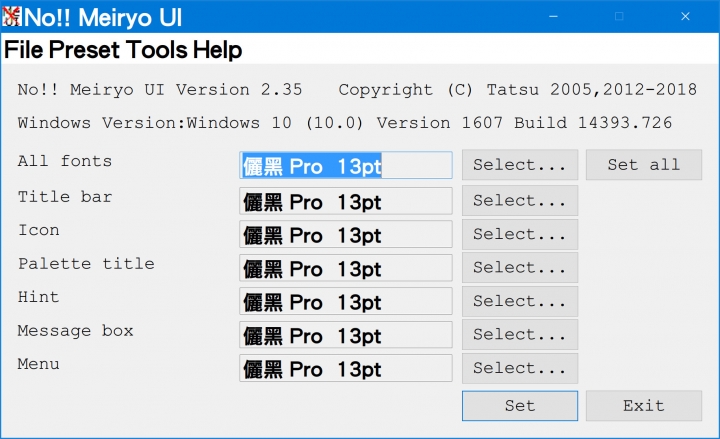Click the Set button to apply fonts
Image resolution: width=720 pixels, height=439 pixels.
point(520,406)
